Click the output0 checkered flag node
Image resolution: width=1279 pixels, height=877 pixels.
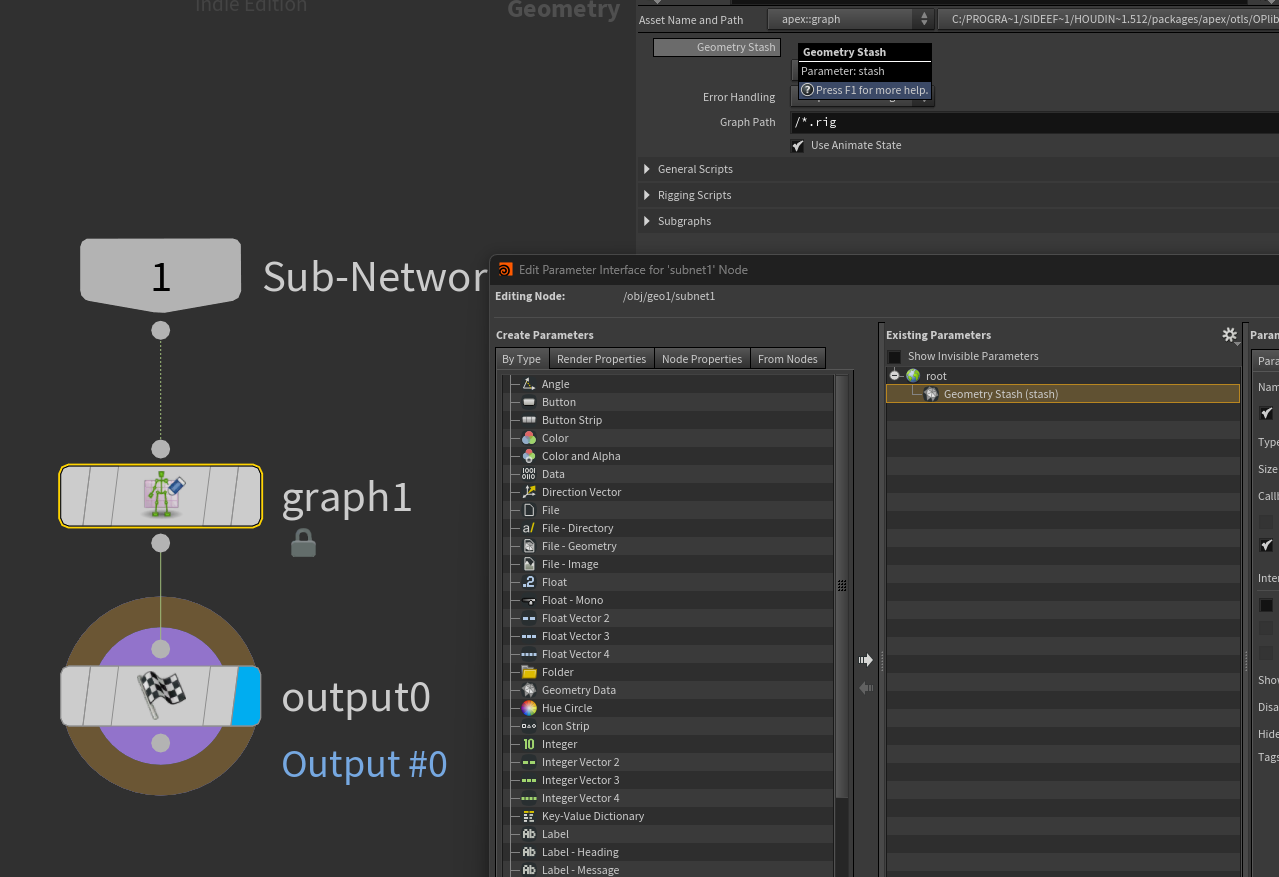tap(161, 696)
